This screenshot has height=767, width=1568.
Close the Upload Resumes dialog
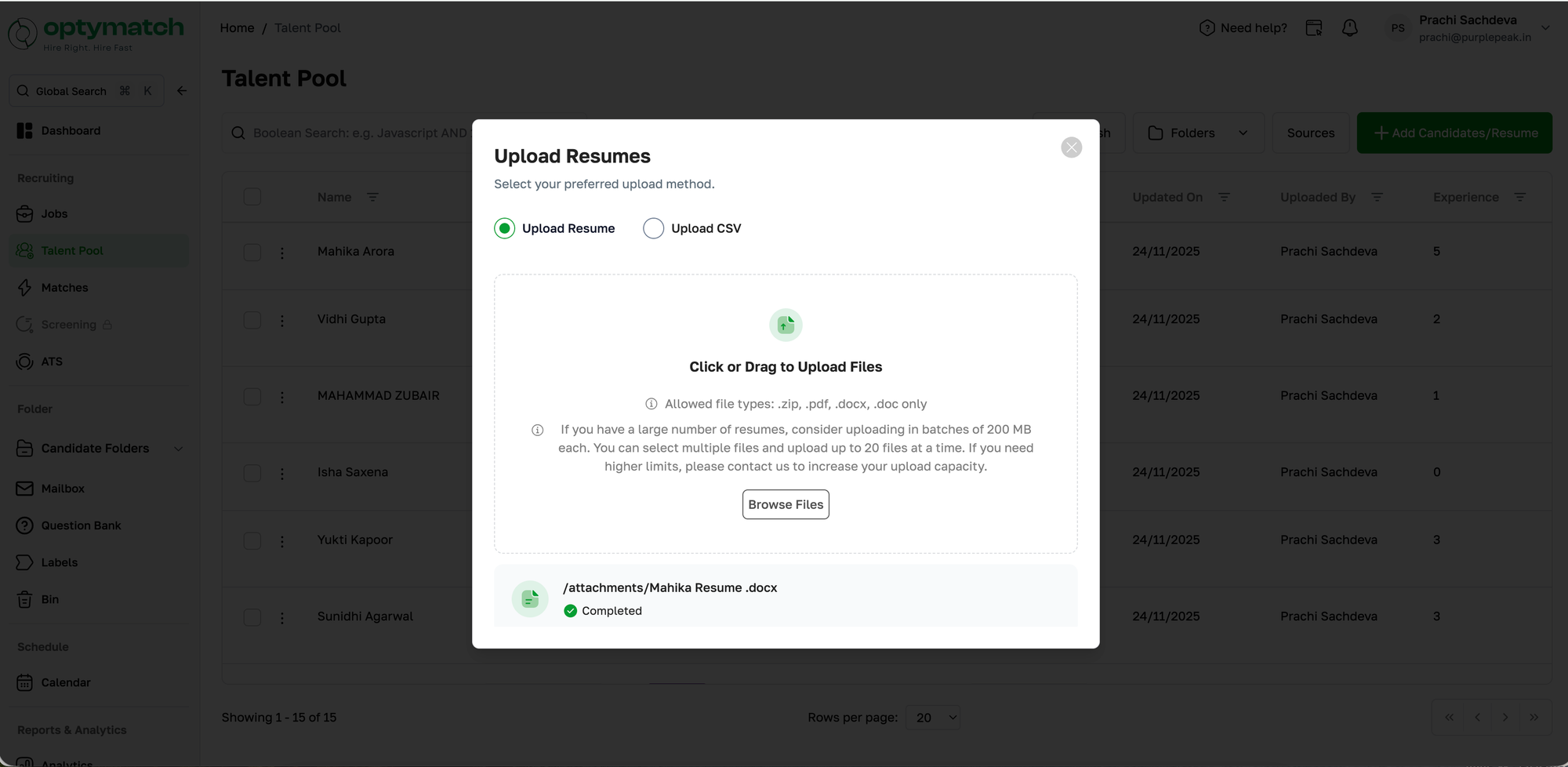(1071, 147)
